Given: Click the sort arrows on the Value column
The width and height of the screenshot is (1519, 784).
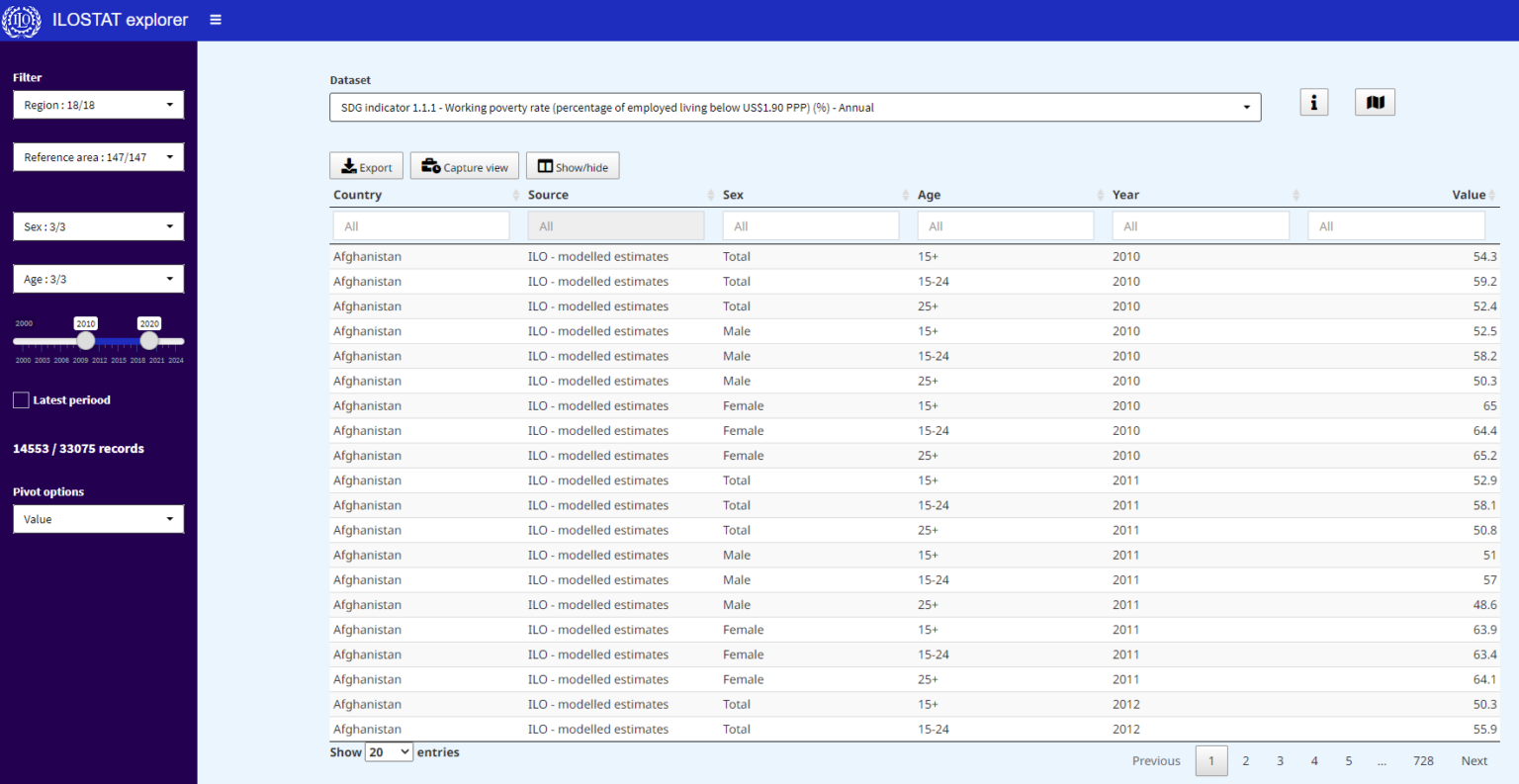Looking at the screenshot, I should click(x=1492, y=195).
